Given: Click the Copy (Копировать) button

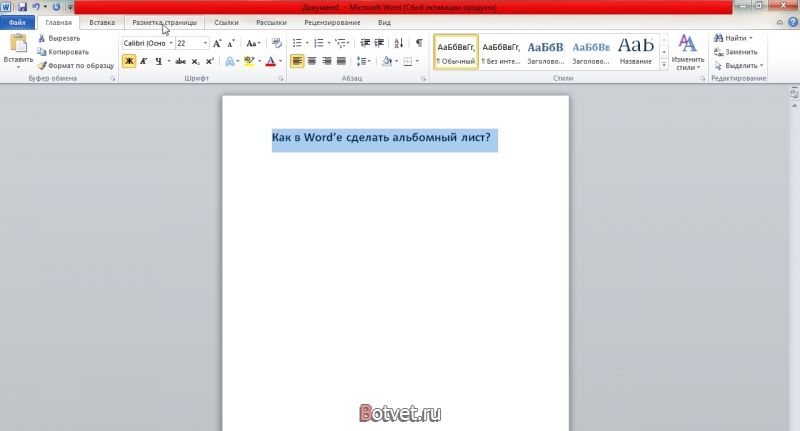Looking at the screenshot, I should pyautogui.click(x=63, y=52).
